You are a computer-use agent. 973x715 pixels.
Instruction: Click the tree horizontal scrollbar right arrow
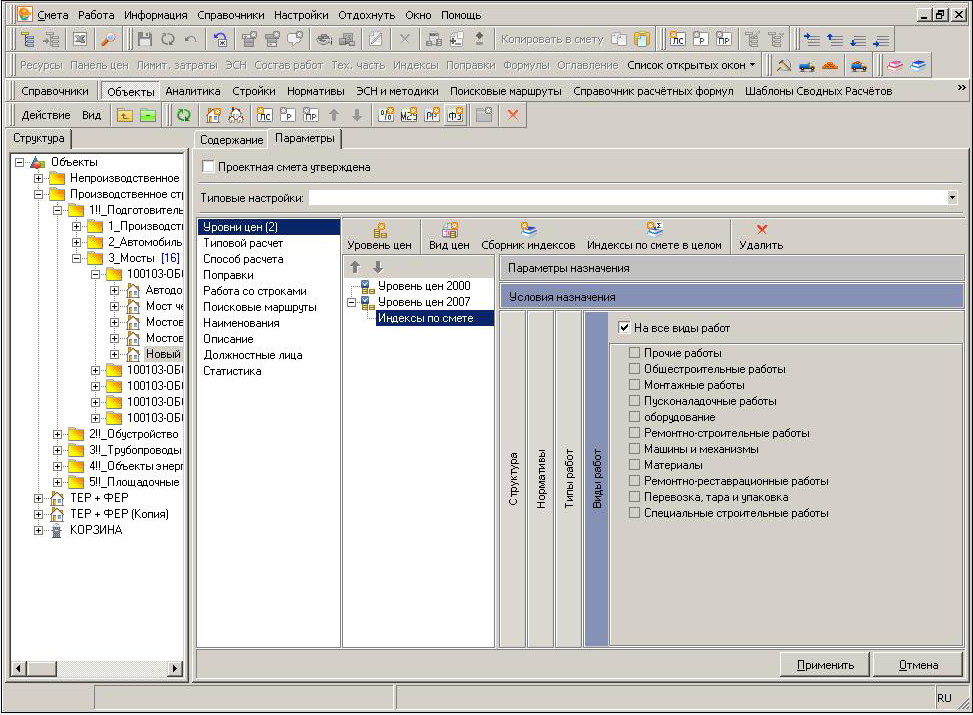[175, 668]
